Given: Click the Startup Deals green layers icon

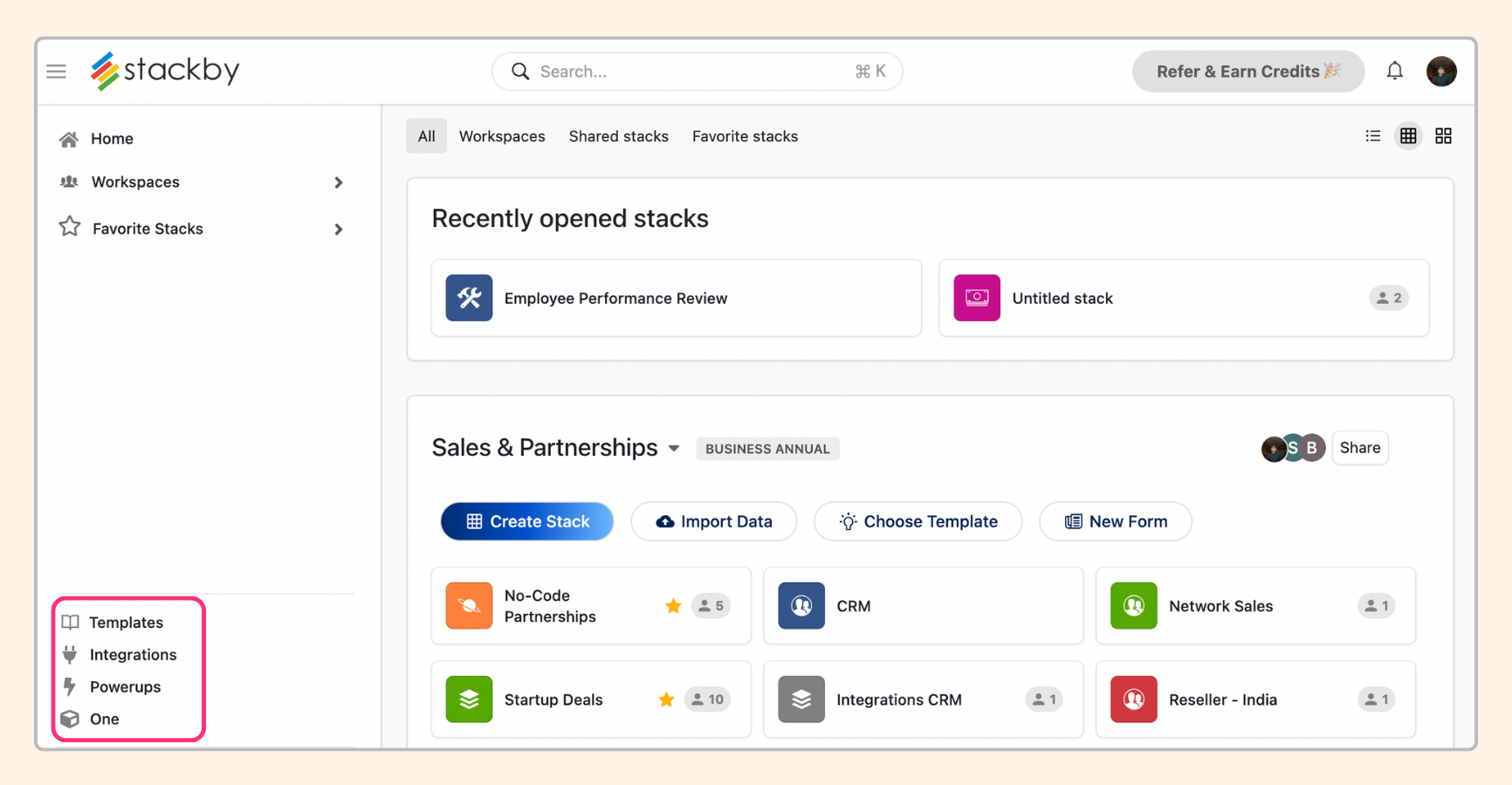Looking at the screenshot, I should click(469, 699).
